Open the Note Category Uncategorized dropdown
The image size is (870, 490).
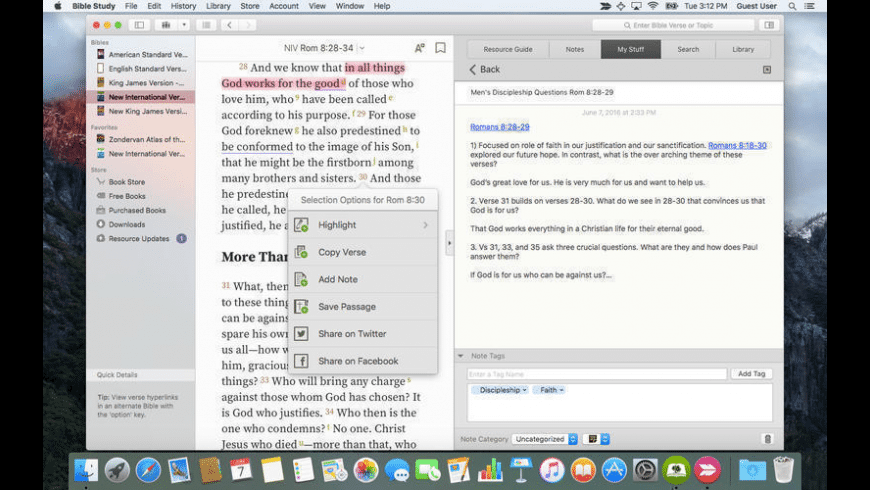(x=544, y=439)
